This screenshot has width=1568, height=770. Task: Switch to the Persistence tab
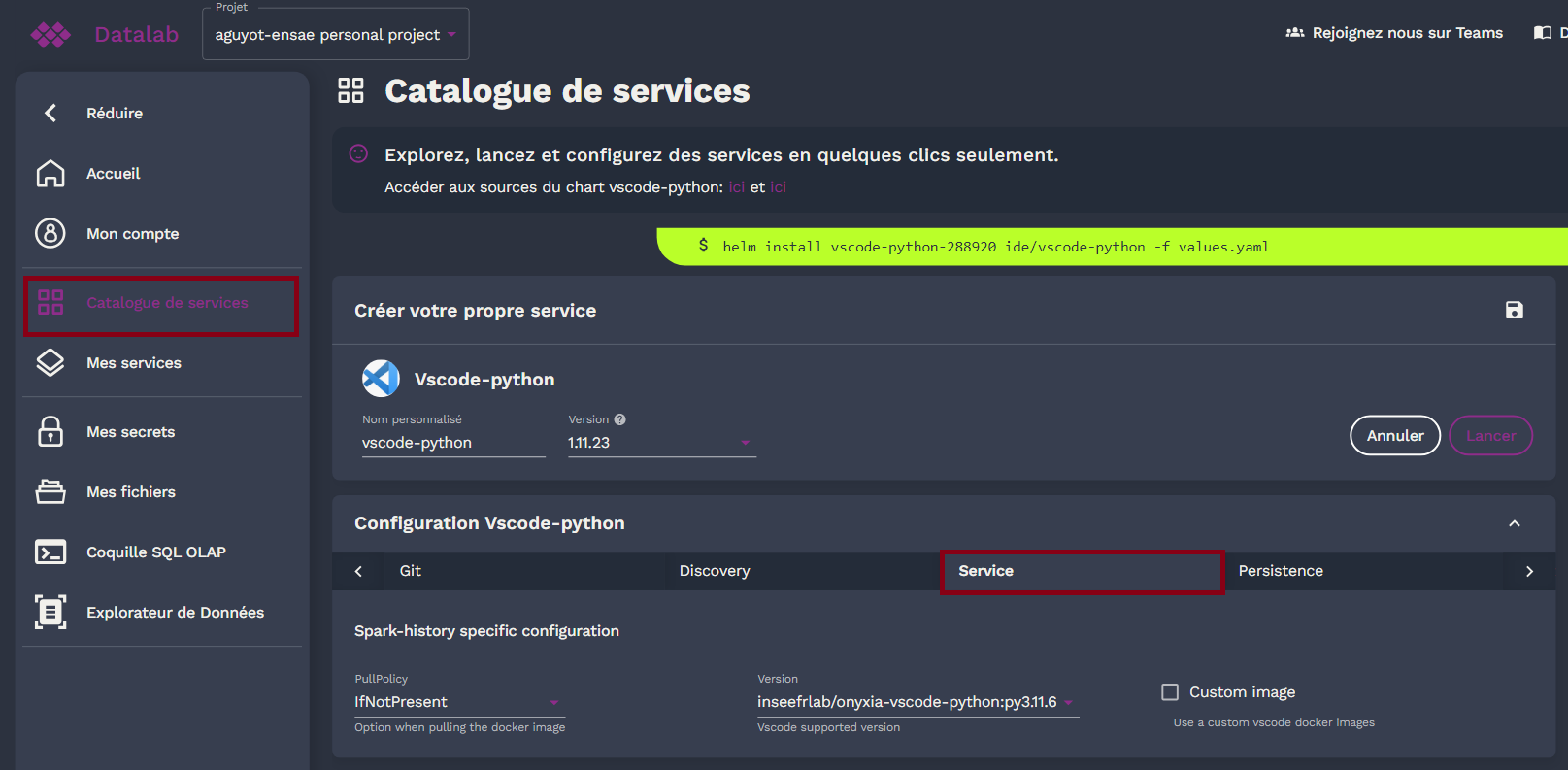[1280, 571]
